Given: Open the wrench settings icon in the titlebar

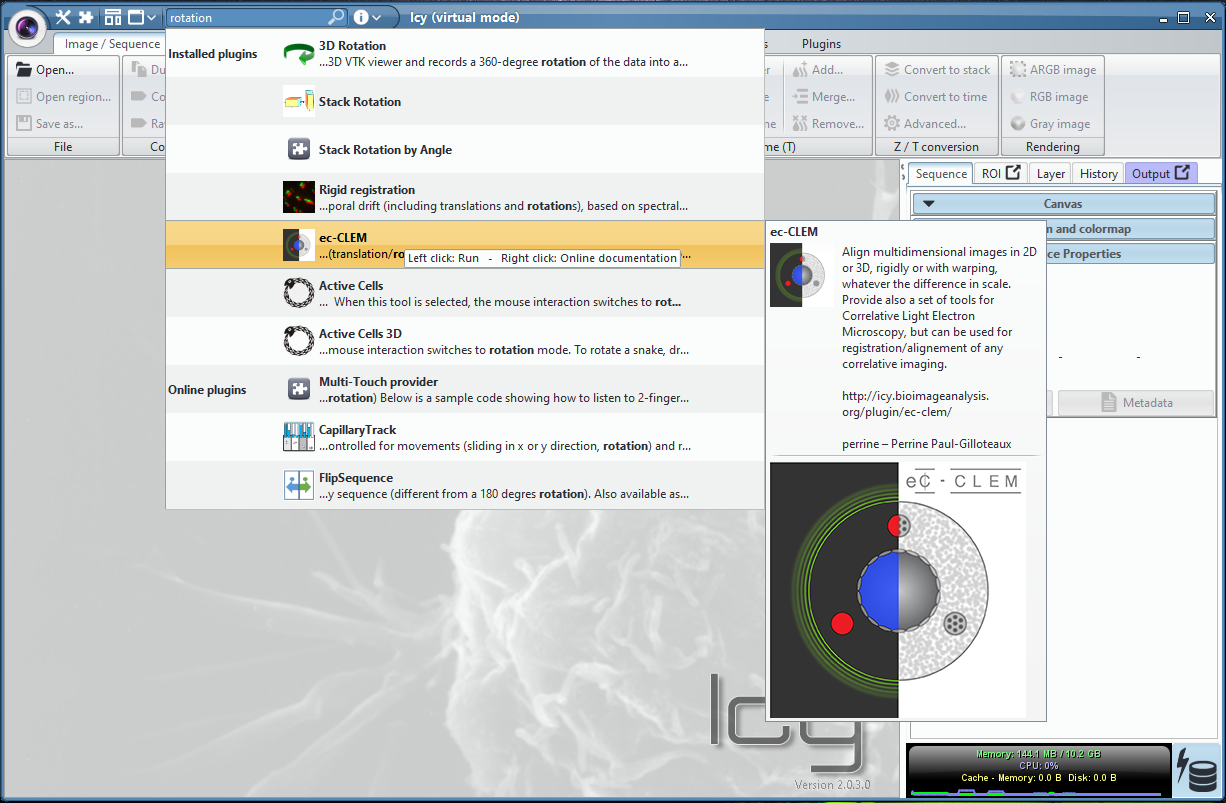Looking at the screenshot, I should coord(64,17).
